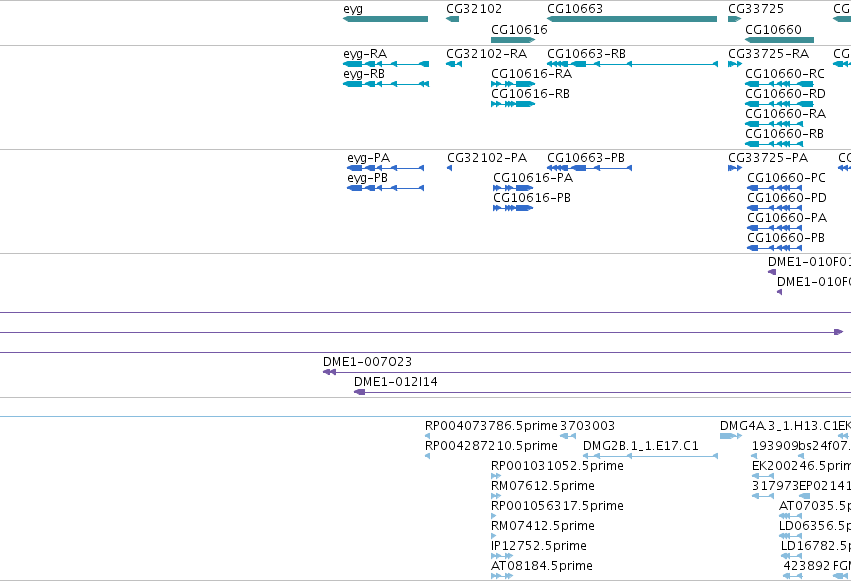Click the CG33725-RA transcript label
The width and height of the screenshot is (851, 581).
[769, 54]
